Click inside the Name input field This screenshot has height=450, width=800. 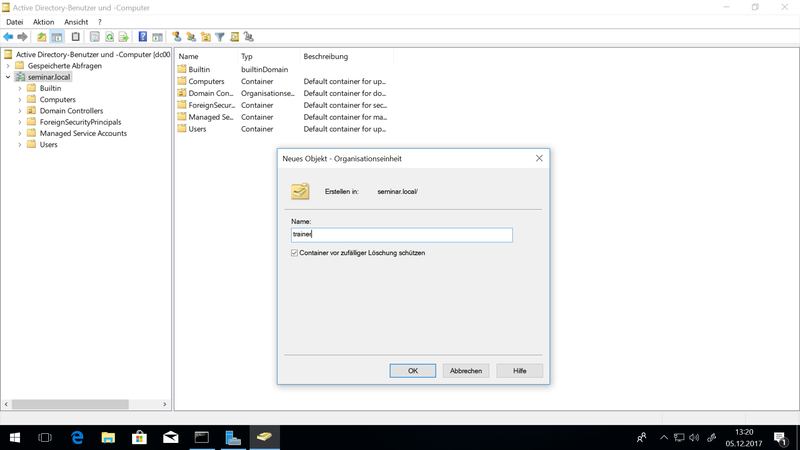[402, 235]
